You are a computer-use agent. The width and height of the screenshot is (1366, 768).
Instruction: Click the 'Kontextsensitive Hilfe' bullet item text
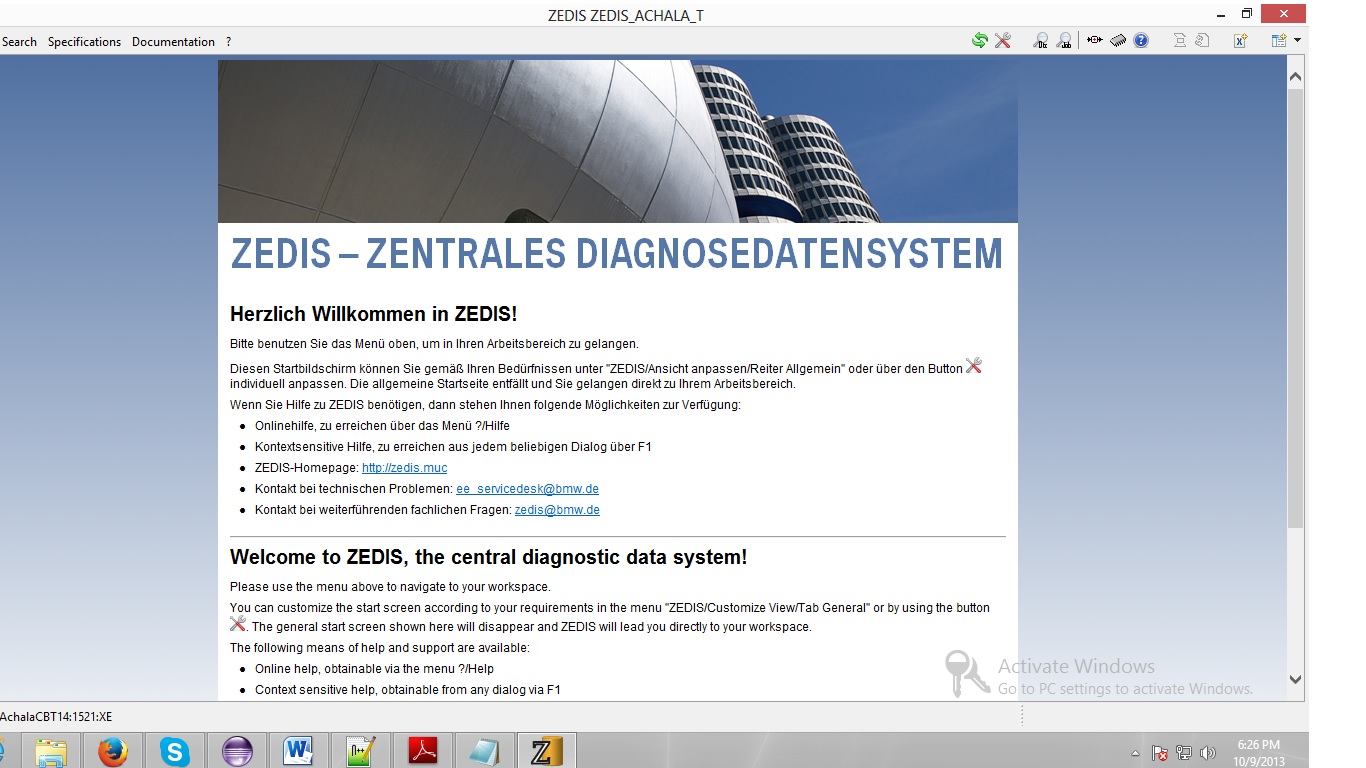pyautogui.click(x=453, y=447)
